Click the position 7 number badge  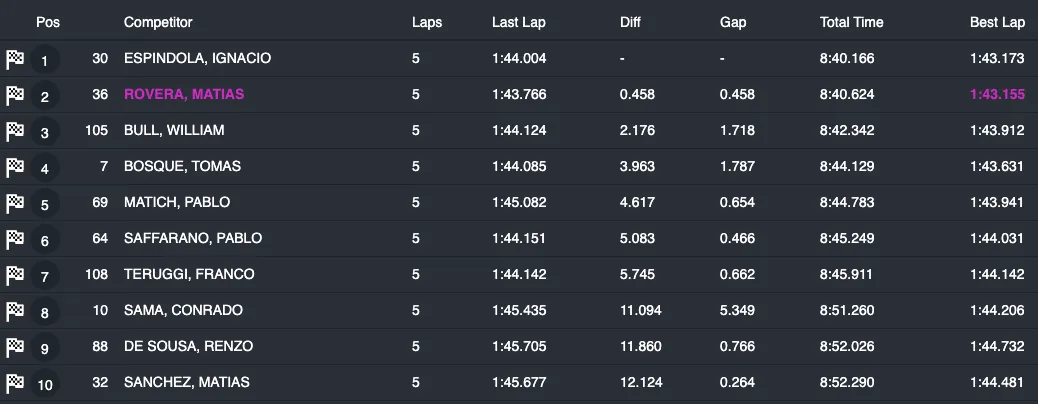coord(44,276)
